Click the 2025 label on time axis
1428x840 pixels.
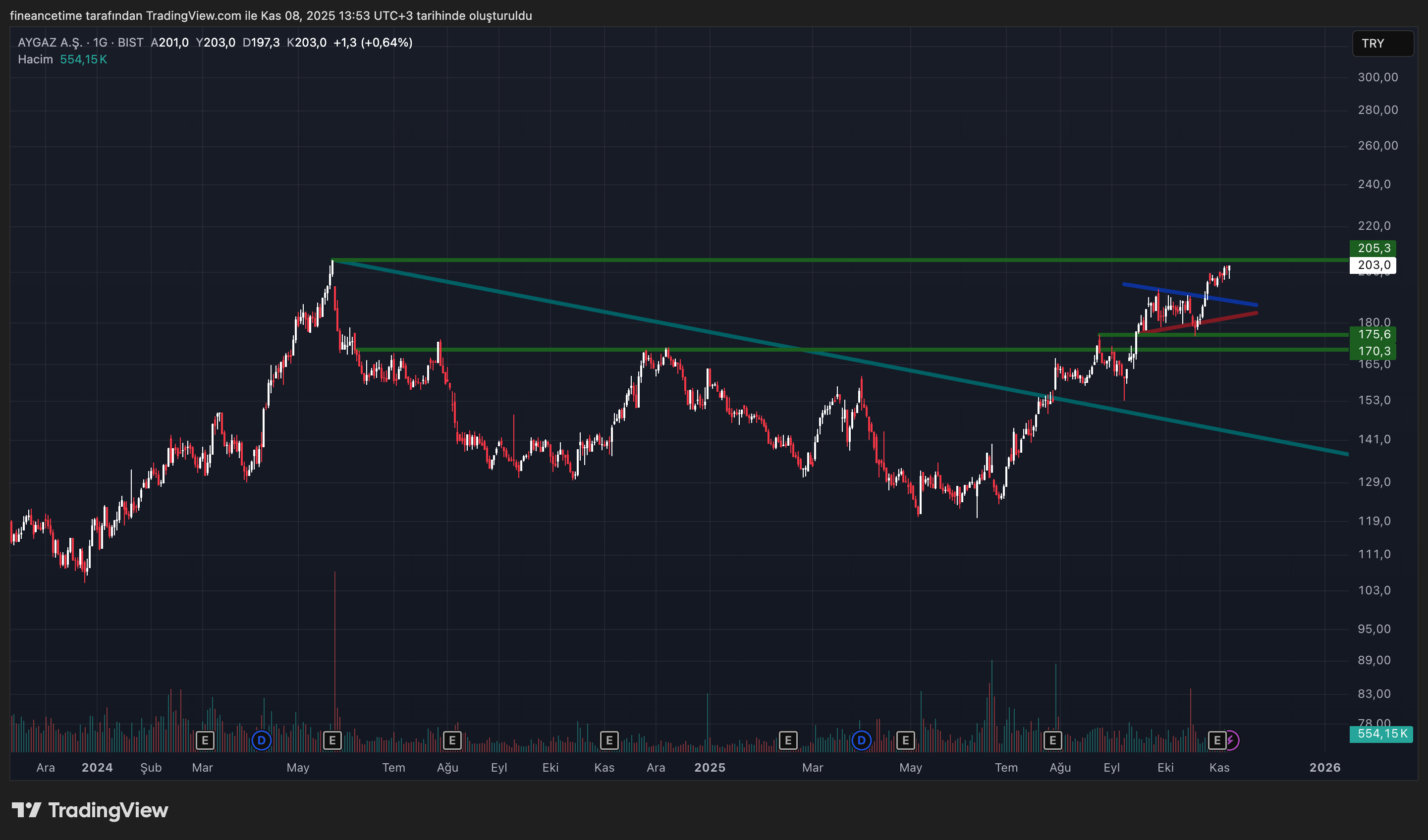pos(710,768)
